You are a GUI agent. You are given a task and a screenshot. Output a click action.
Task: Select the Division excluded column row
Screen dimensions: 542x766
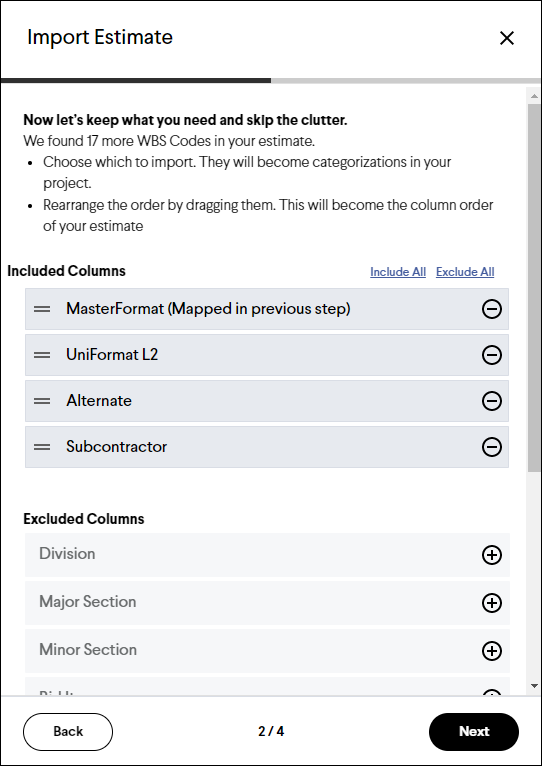coord(267,555)
